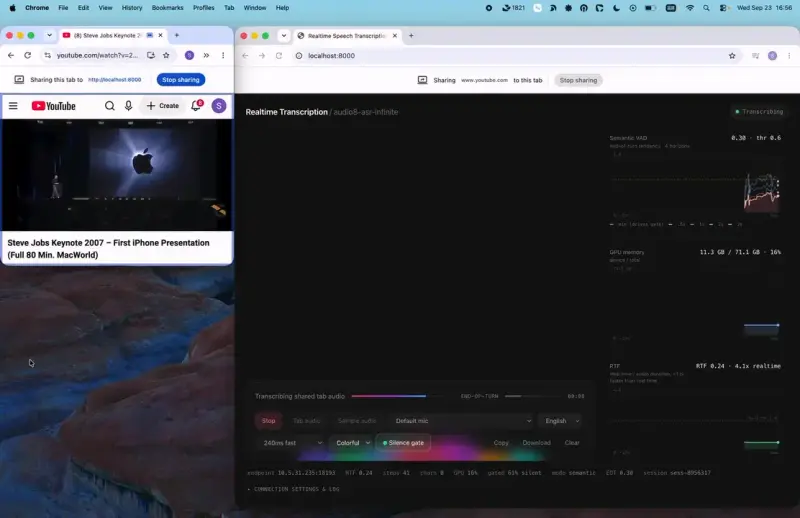Open the History menu
Viewport: 800px width, 518px height.
[x=132, y=8]
